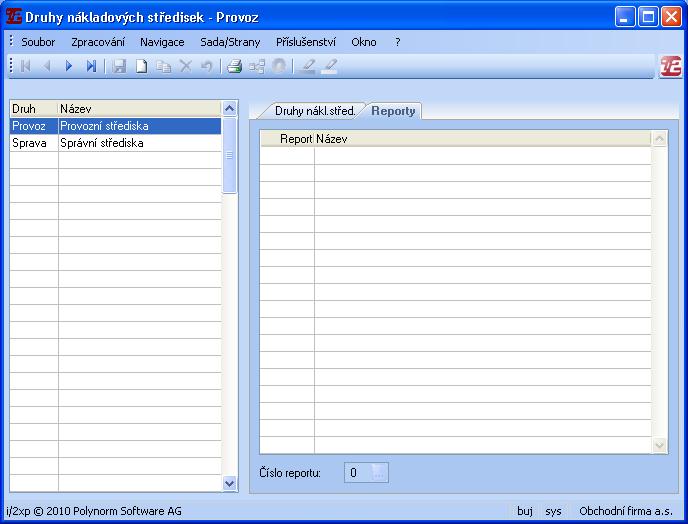
Task: Click Reporty table scroll down arrow
Action: point(659,445)
